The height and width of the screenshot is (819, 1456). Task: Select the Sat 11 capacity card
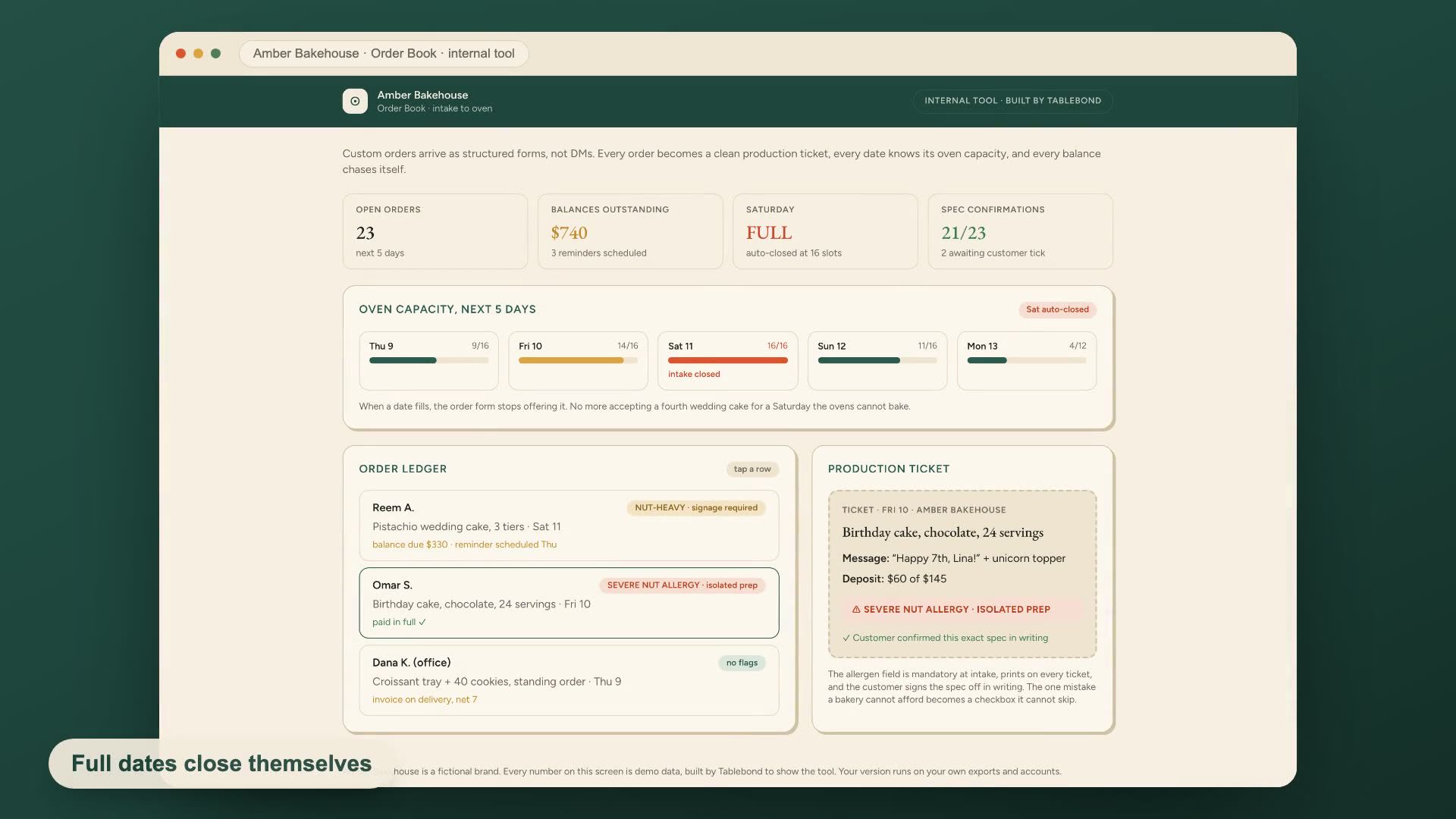click(727, 360)
